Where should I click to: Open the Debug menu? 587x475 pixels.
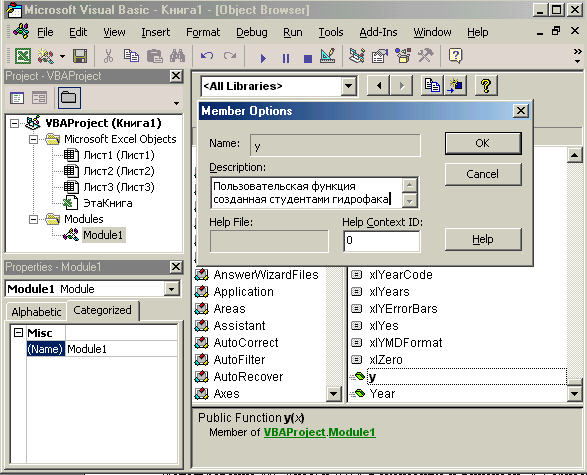pyautogui.click(x=252, y=33)
